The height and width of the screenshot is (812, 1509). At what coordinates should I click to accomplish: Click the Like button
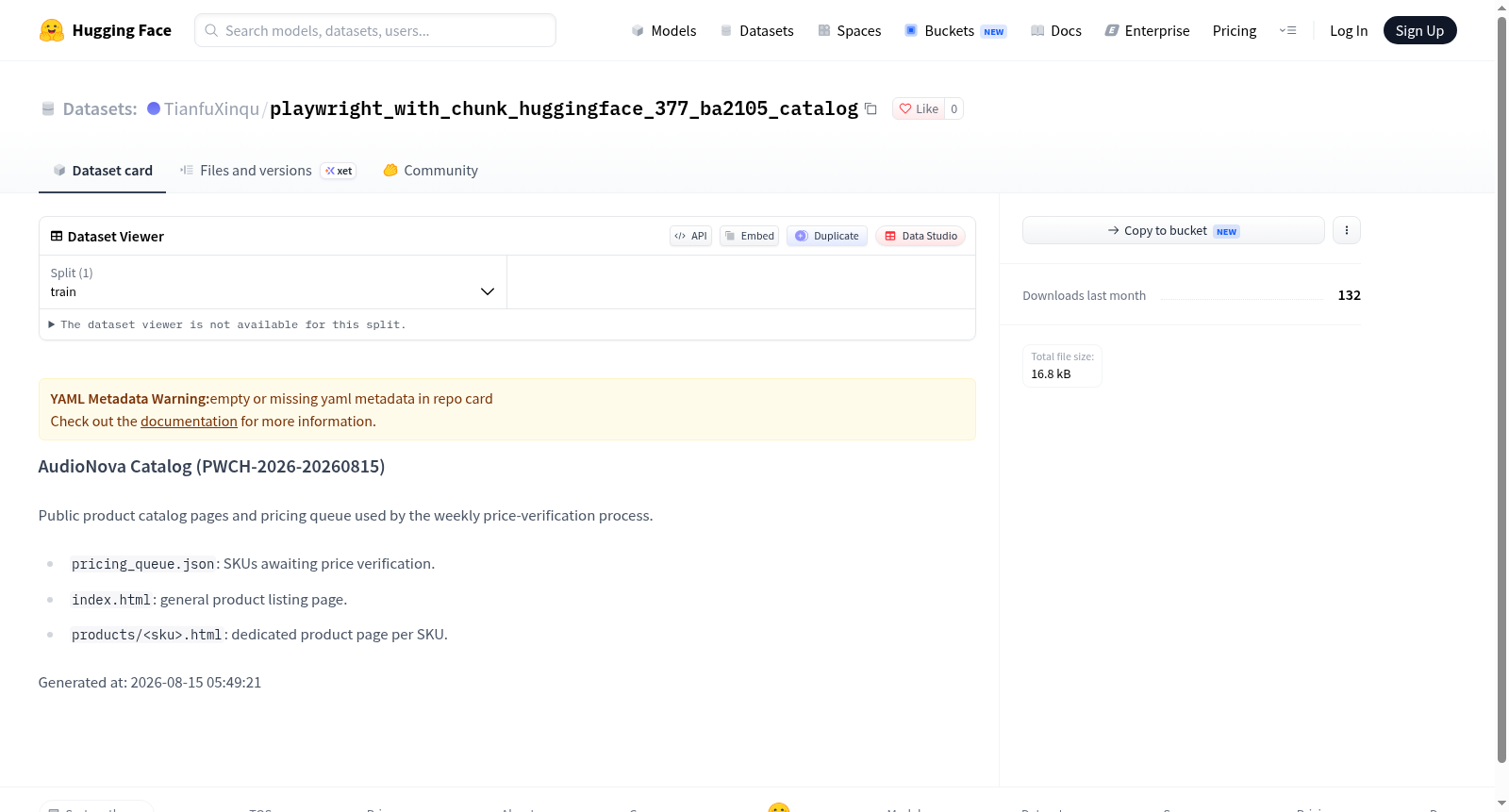pyautogui.click(x=919, y=108)
